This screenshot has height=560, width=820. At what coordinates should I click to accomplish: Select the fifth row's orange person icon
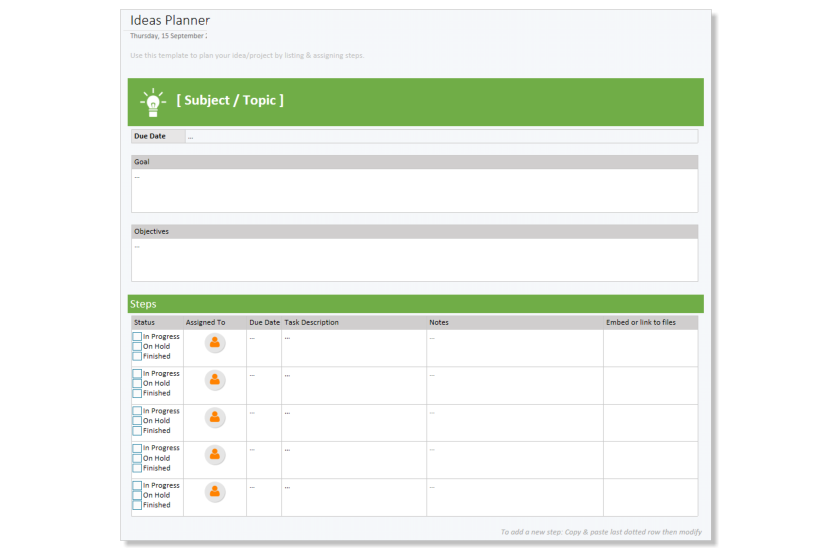pos(214,493)
